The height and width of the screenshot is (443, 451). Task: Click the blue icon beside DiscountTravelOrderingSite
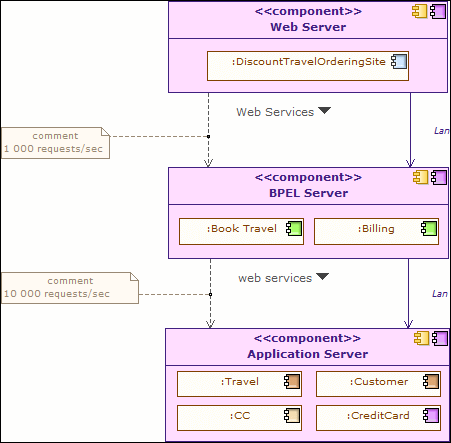pos(399,61)
